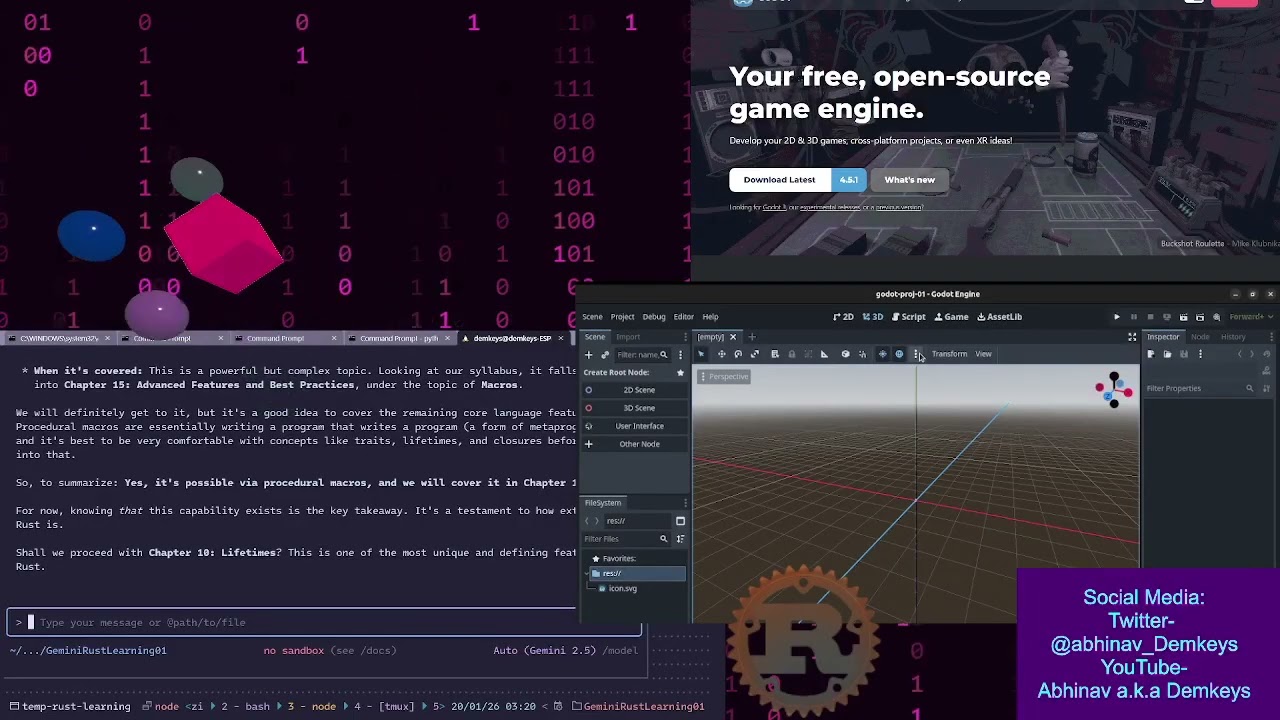
Task: Click the 3D viewport orientation gizmo
Action: point(1113,389)
